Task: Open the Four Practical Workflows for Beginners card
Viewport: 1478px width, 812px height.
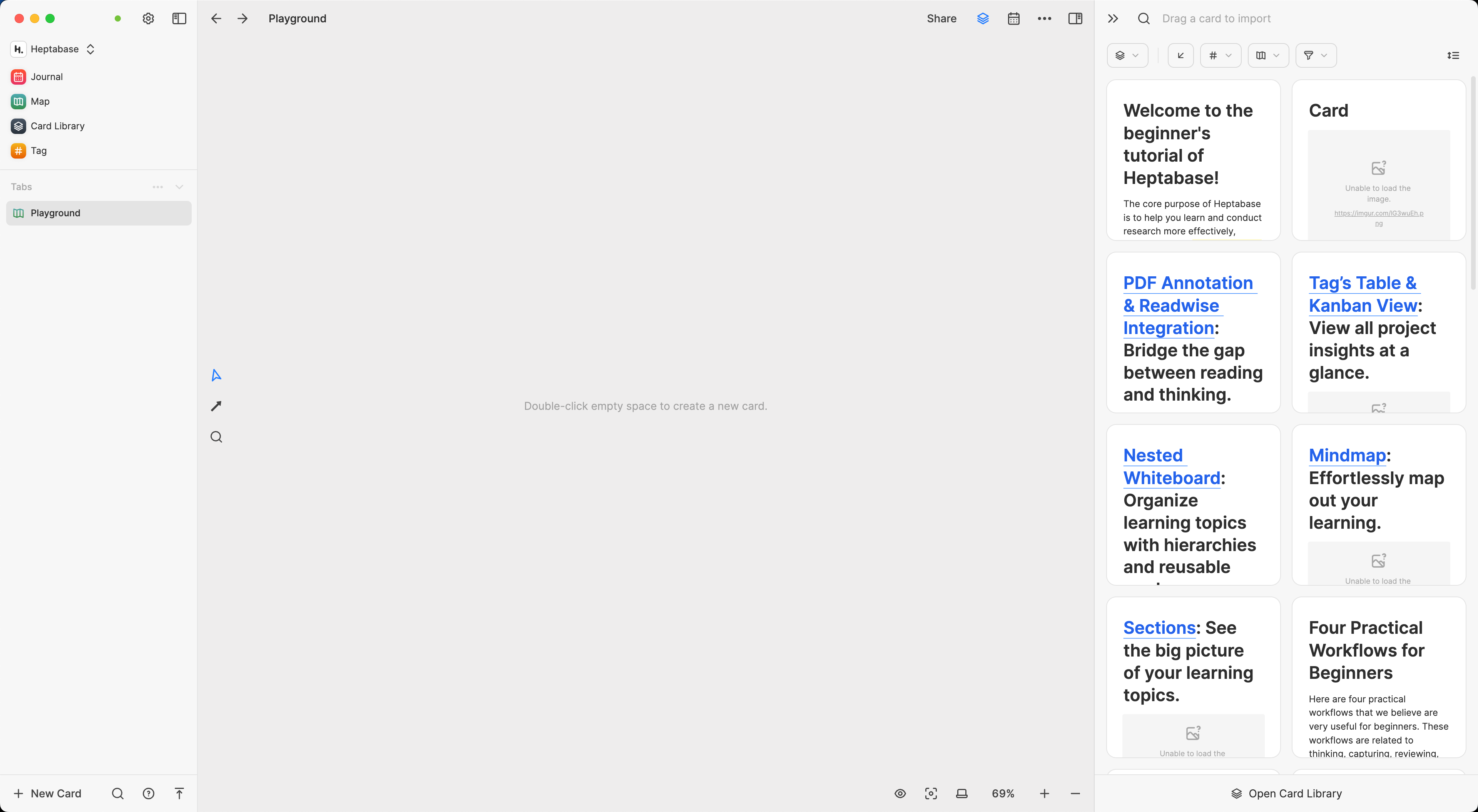Action: pyautogui.click(x=1378, y=677)
